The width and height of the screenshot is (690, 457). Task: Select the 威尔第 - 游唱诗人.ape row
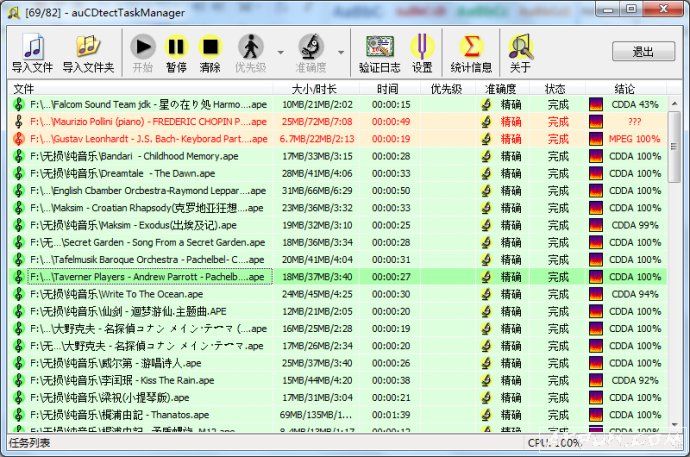pyautogui.click(x=337, y=363)
